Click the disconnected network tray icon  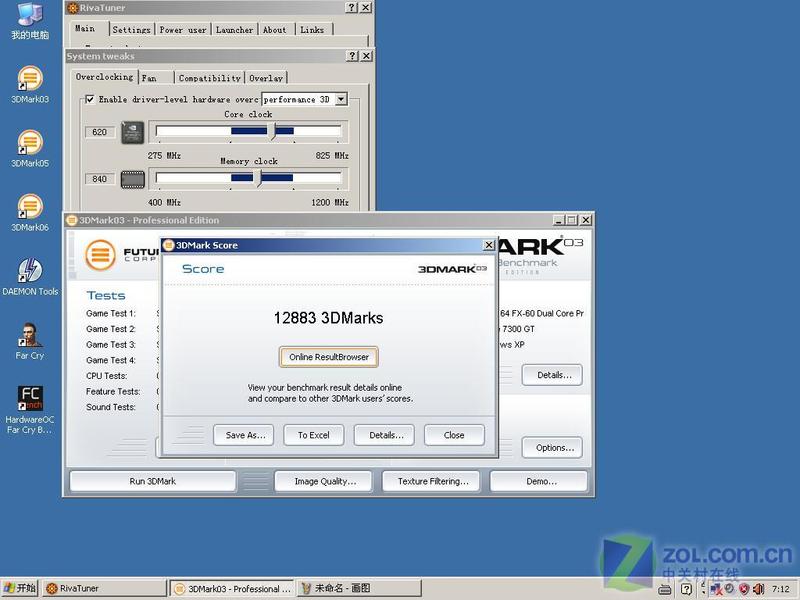[x=716, y=589]
